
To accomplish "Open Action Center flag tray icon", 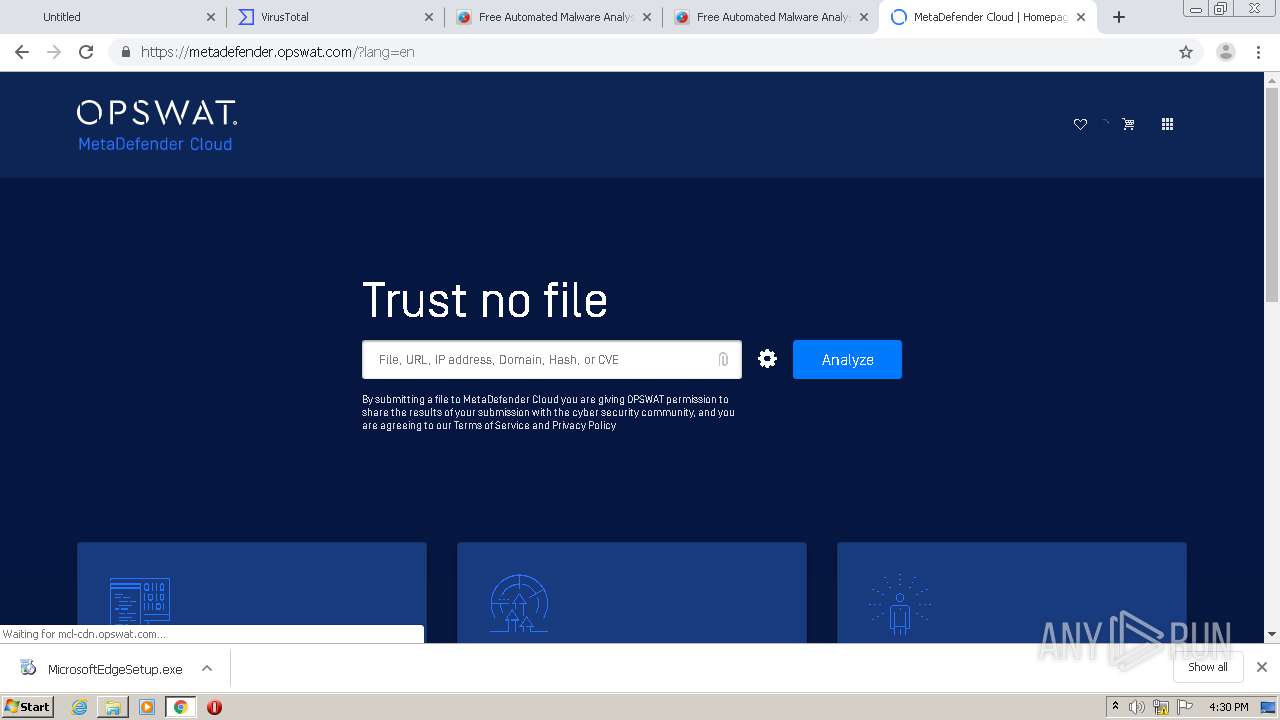I will [x=1183, y=707].
